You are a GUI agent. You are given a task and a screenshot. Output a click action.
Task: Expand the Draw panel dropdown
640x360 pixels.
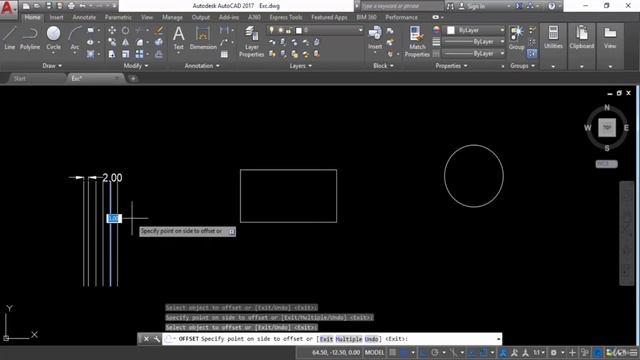pos(52,66)
